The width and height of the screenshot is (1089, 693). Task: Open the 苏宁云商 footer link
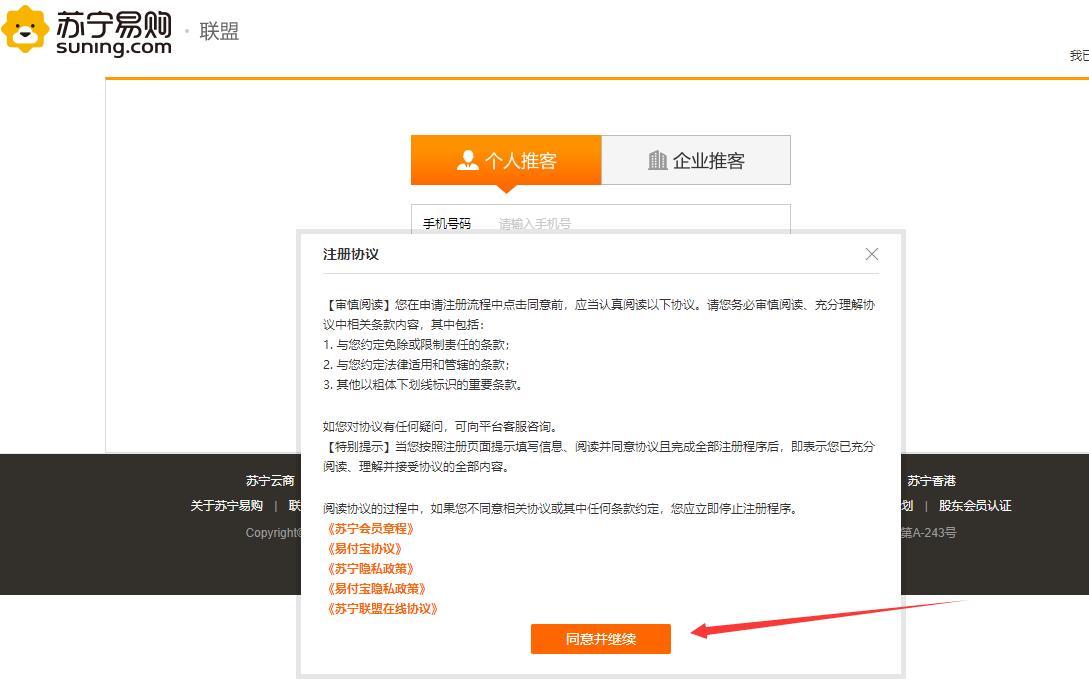point(270,481)
